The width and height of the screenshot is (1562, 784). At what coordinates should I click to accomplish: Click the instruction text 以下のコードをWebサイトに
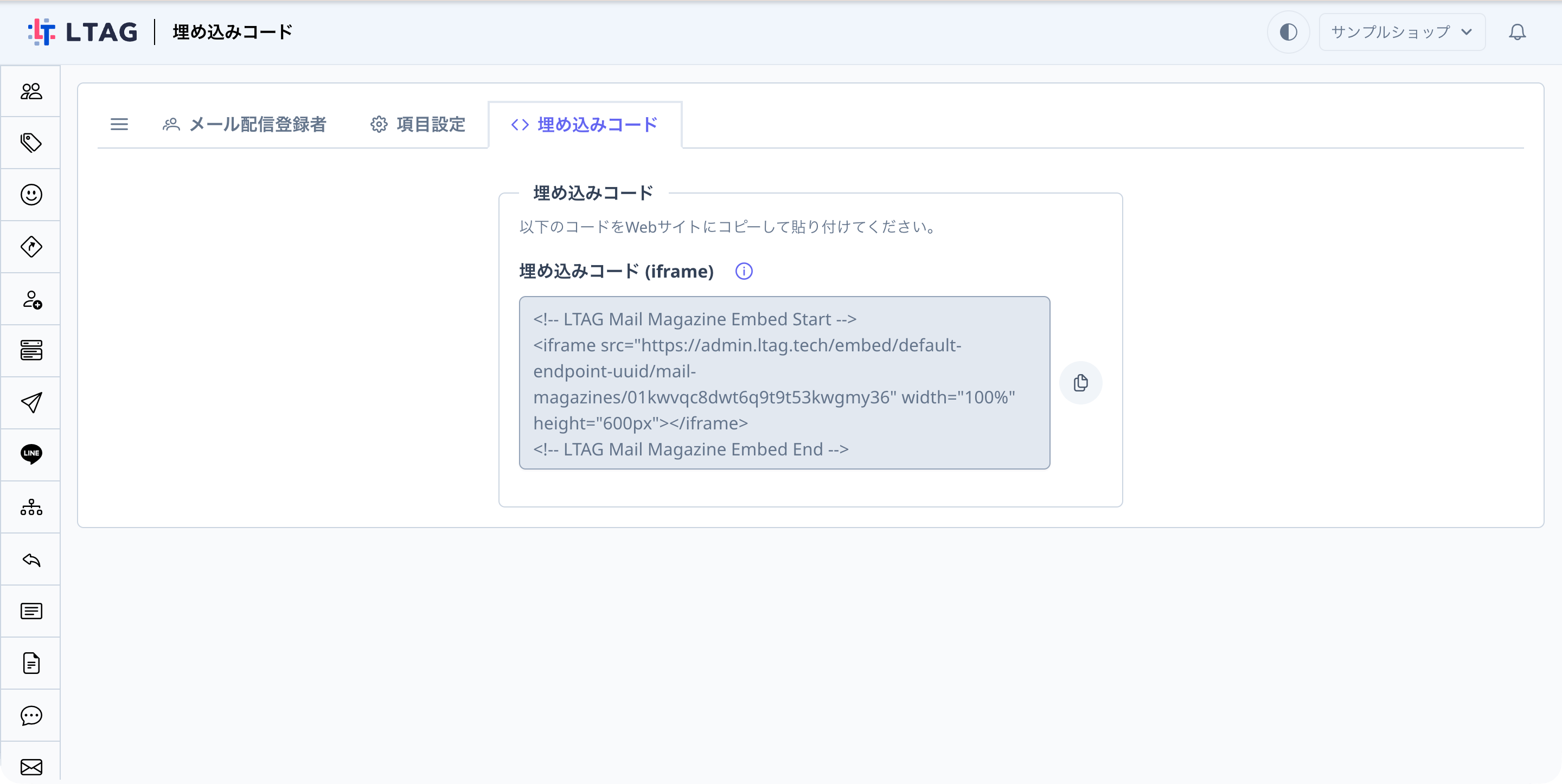click(731, 227)
